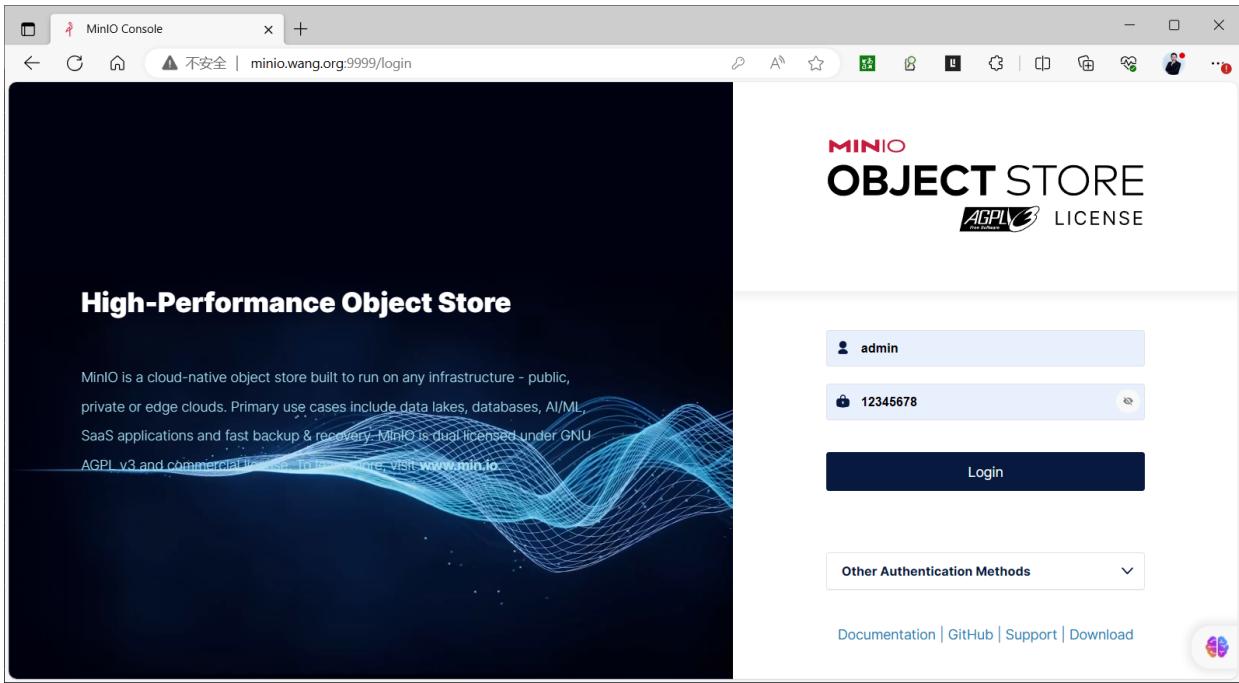The height and width of the screenshot is (683, 1239).
Task: Open the GitHub link
Action: click(970, 634)
